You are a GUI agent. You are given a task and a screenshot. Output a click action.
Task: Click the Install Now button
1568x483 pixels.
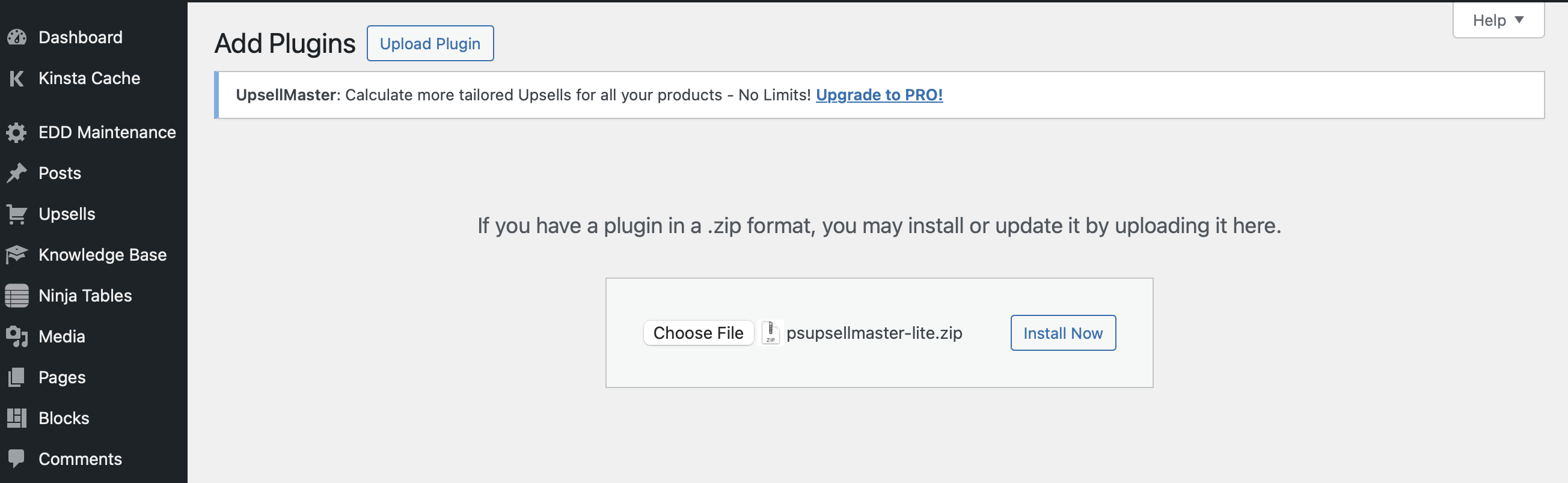click(x=1063, y=333)
